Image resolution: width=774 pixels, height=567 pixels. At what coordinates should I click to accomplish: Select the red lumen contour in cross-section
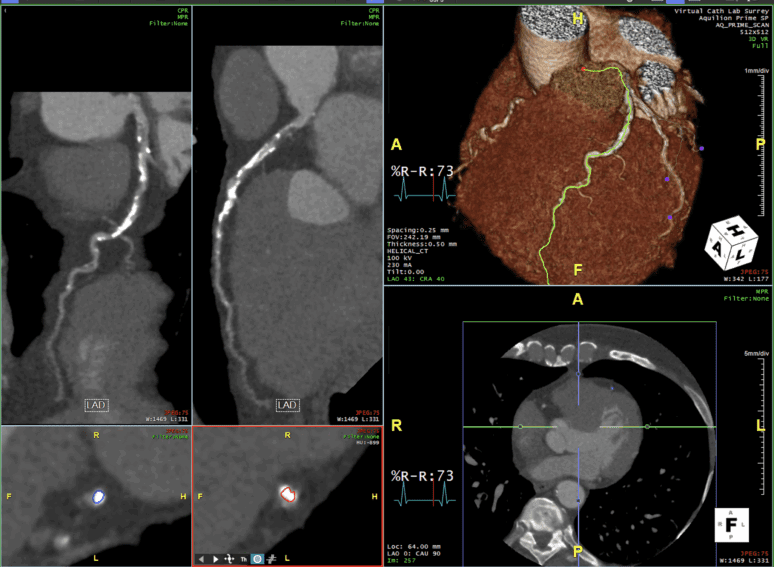287,493
